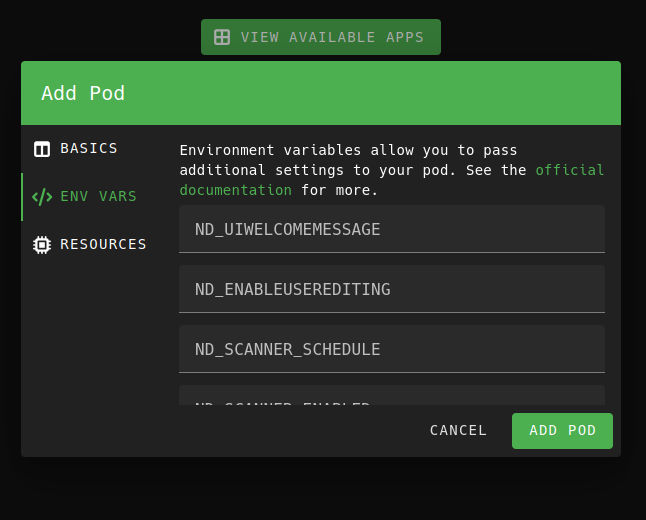The image size is (646, 520).
Task: Cancel the Add Pod dialog
Action: [458, 431]
